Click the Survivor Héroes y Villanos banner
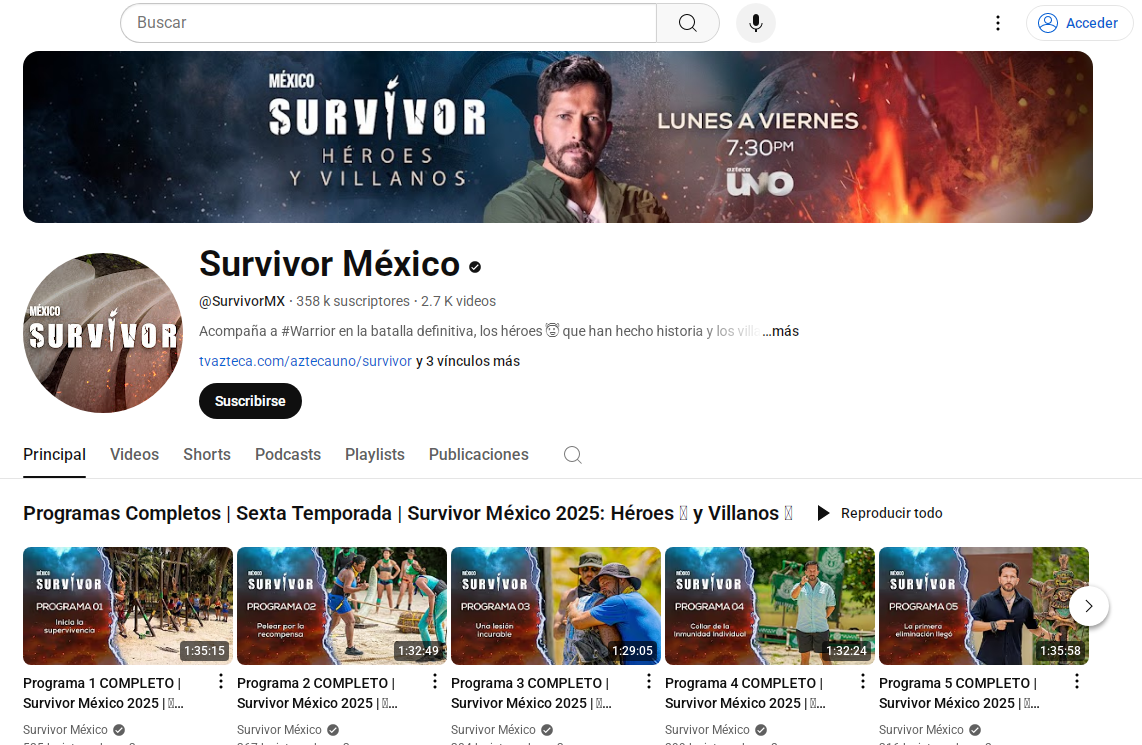 tap(558, 137)
